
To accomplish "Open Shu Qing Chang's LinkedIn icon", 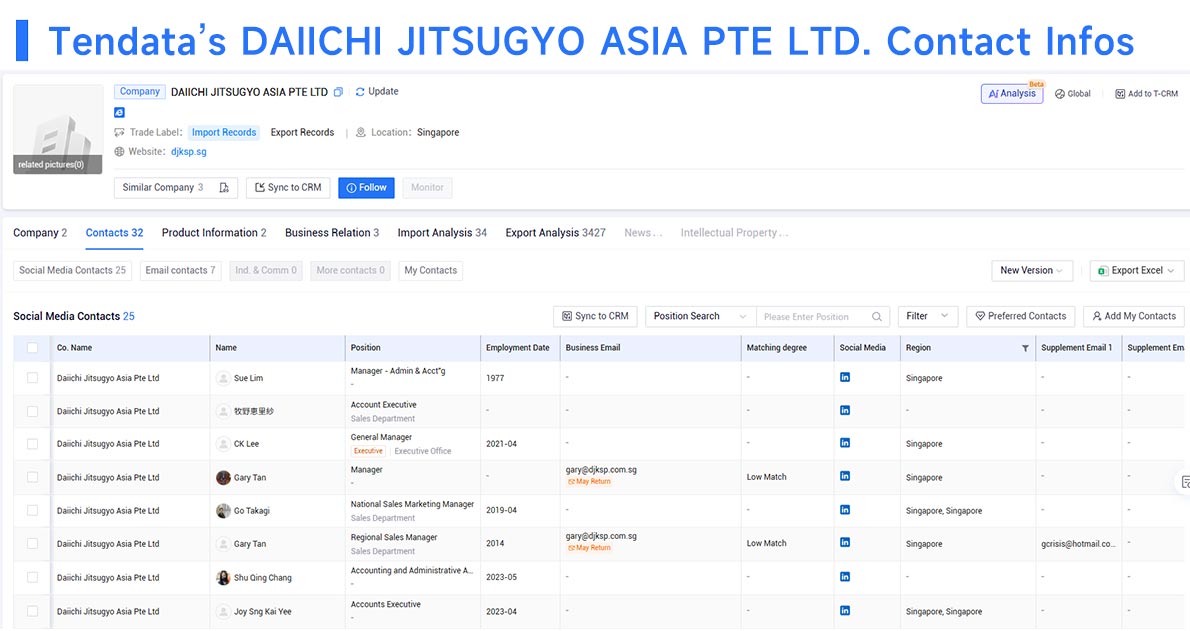I will coord(845,577).
